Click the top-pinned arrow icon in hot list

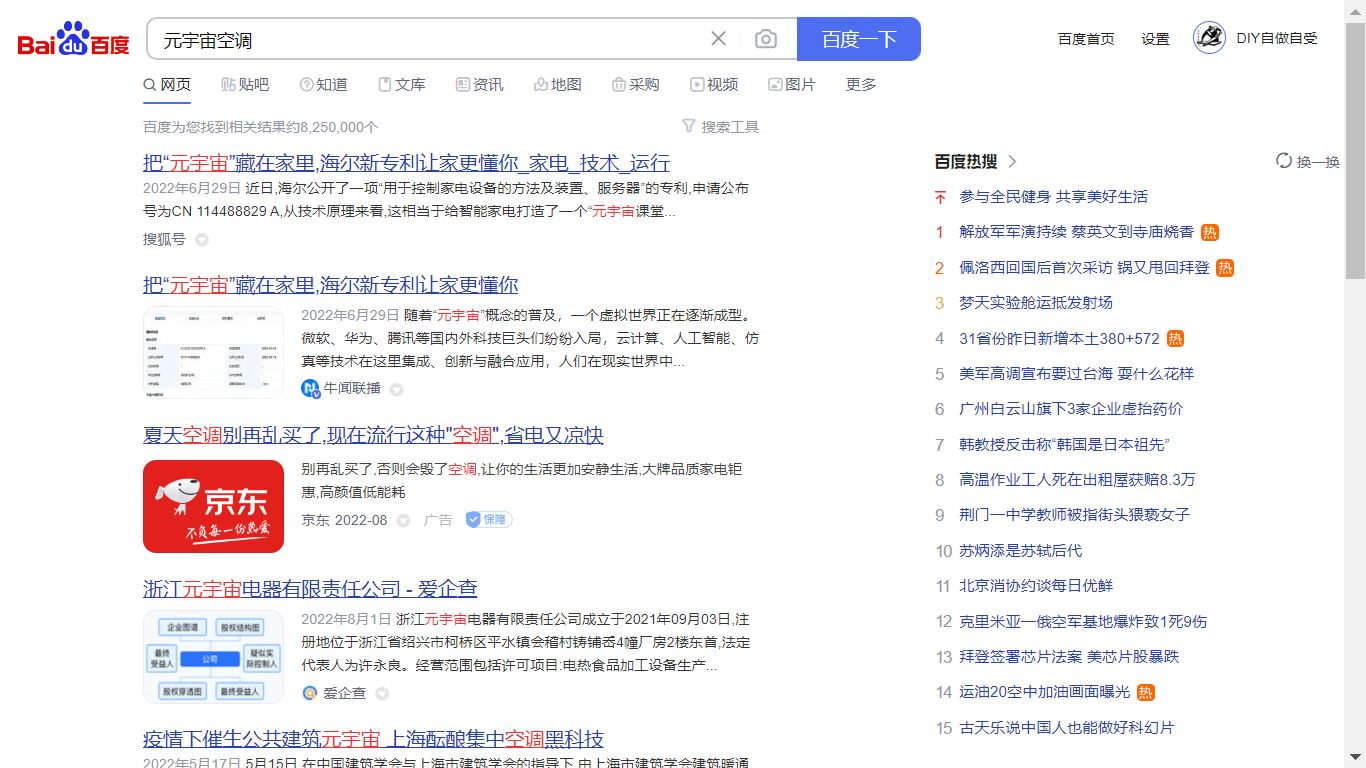point(940,197)
